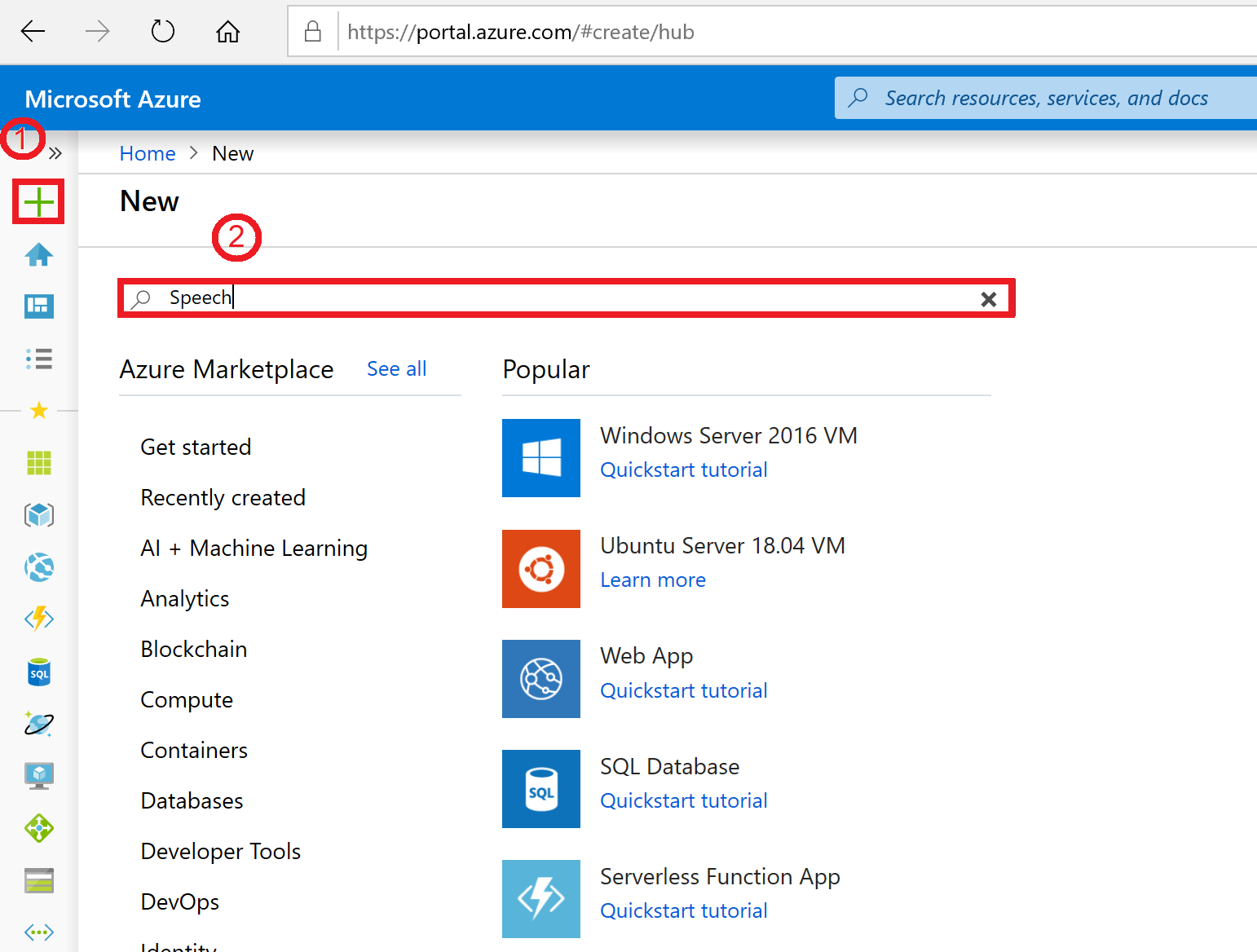Open SQL databases icon in sidebar
1257x952 pixels.
pos(38,672)
